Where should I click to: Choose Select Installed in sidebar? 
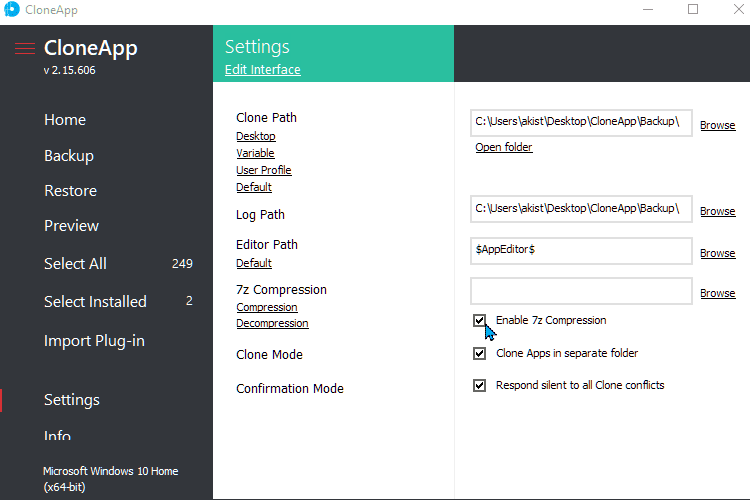tap(95, 301)
